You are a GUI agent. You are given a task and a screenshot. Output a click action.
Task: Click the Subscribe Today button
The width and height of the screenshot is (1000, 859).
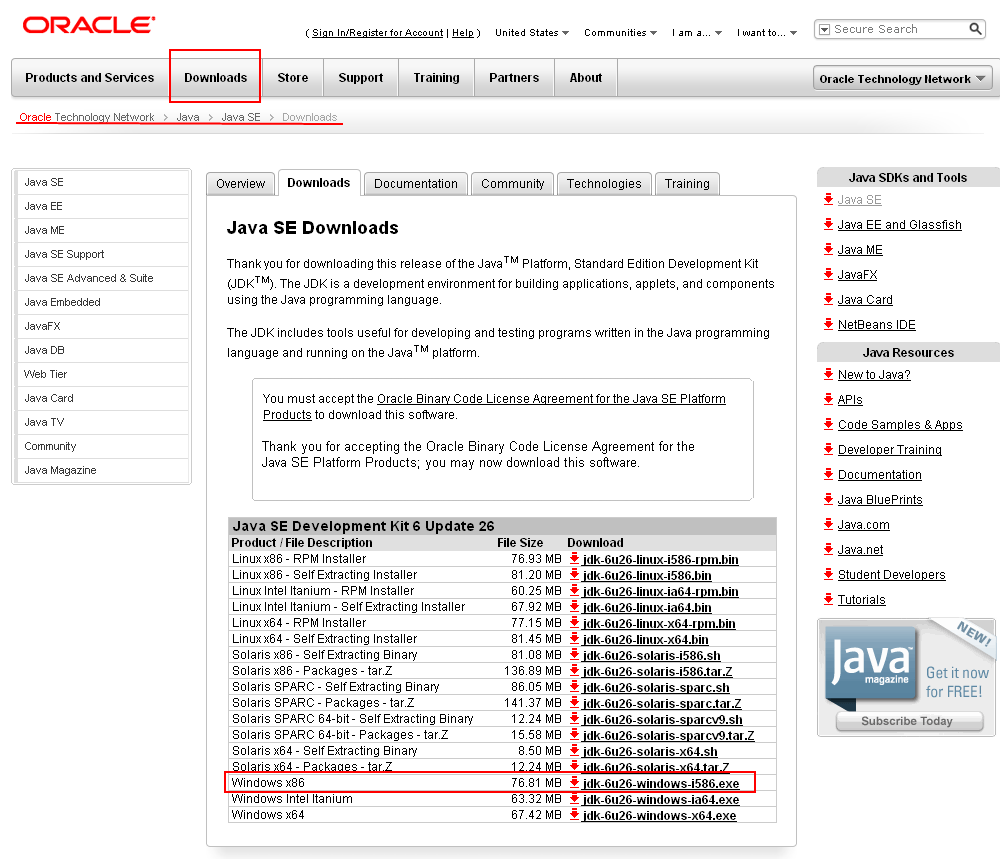[909, 721]
